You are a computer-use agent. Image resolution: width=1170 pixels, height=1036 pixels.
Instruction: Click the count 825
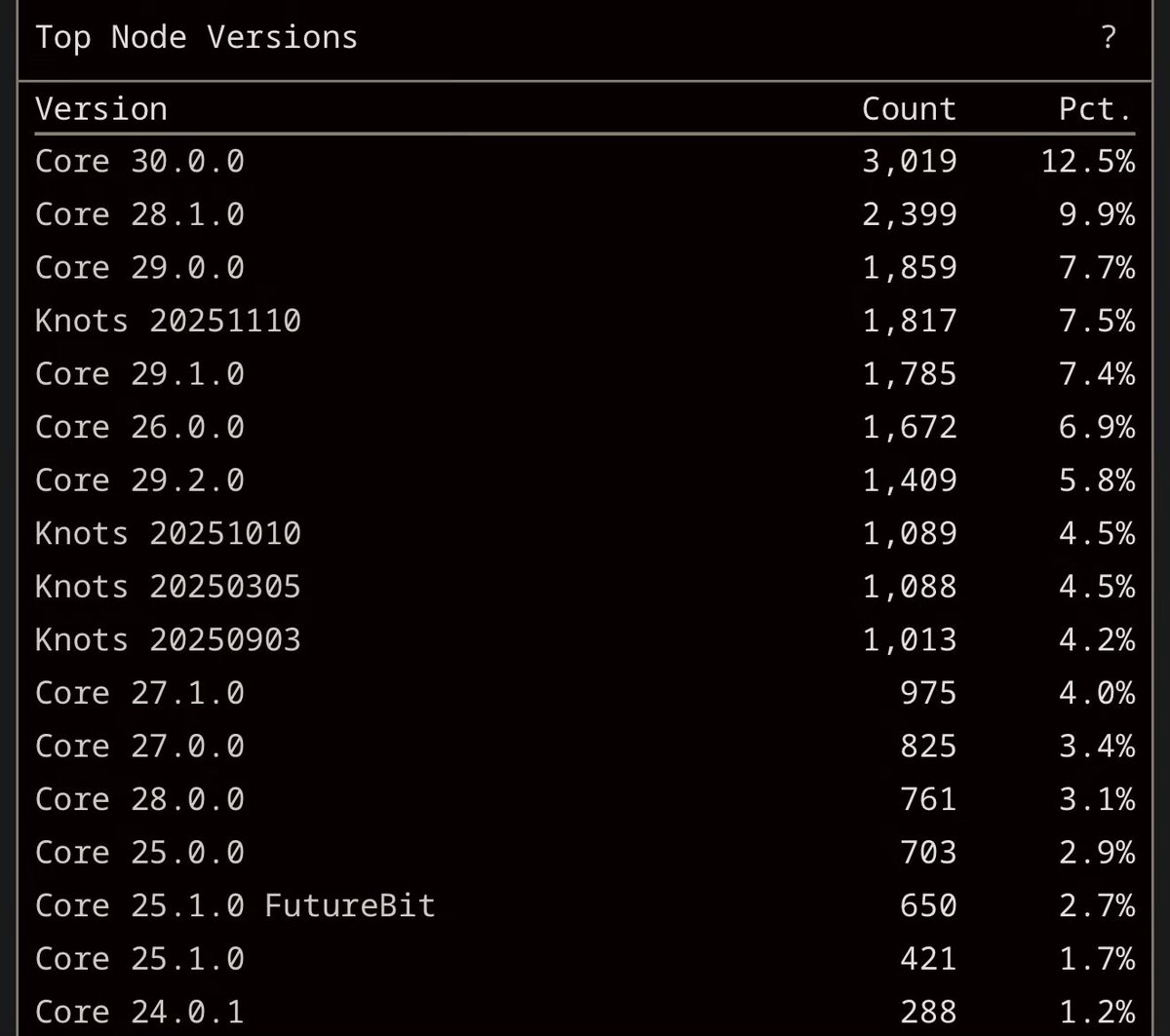[928, 746]
